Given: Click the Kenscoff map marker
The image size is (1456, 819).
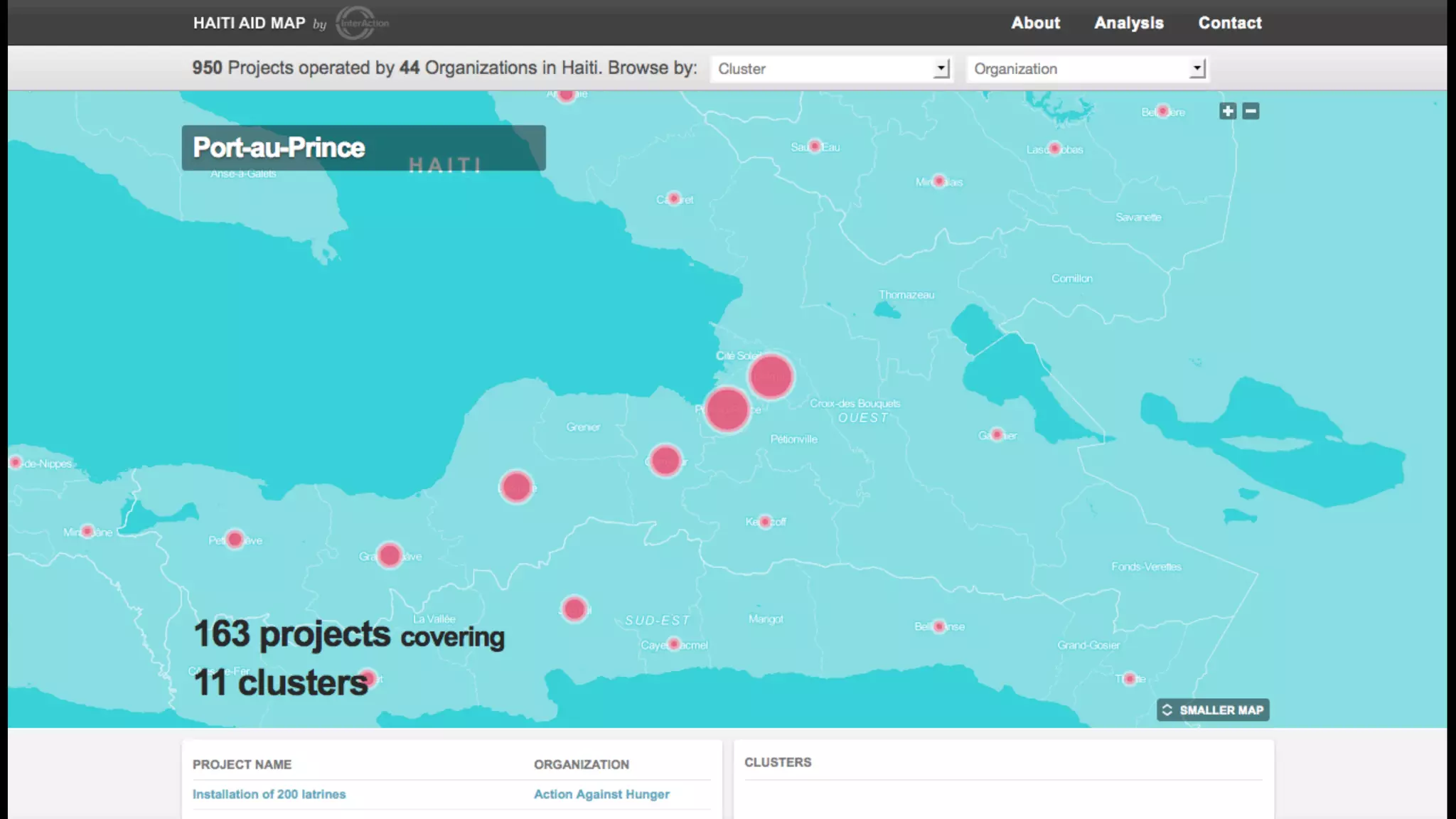Looking at the screenshot, I should coord(765,522).
